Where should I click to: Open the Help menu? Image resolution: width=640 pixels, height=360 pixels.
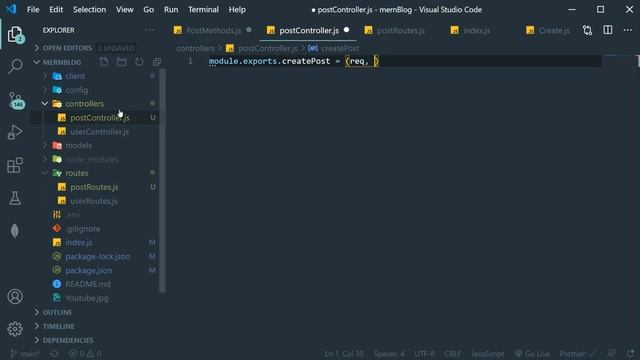(237, 9)
